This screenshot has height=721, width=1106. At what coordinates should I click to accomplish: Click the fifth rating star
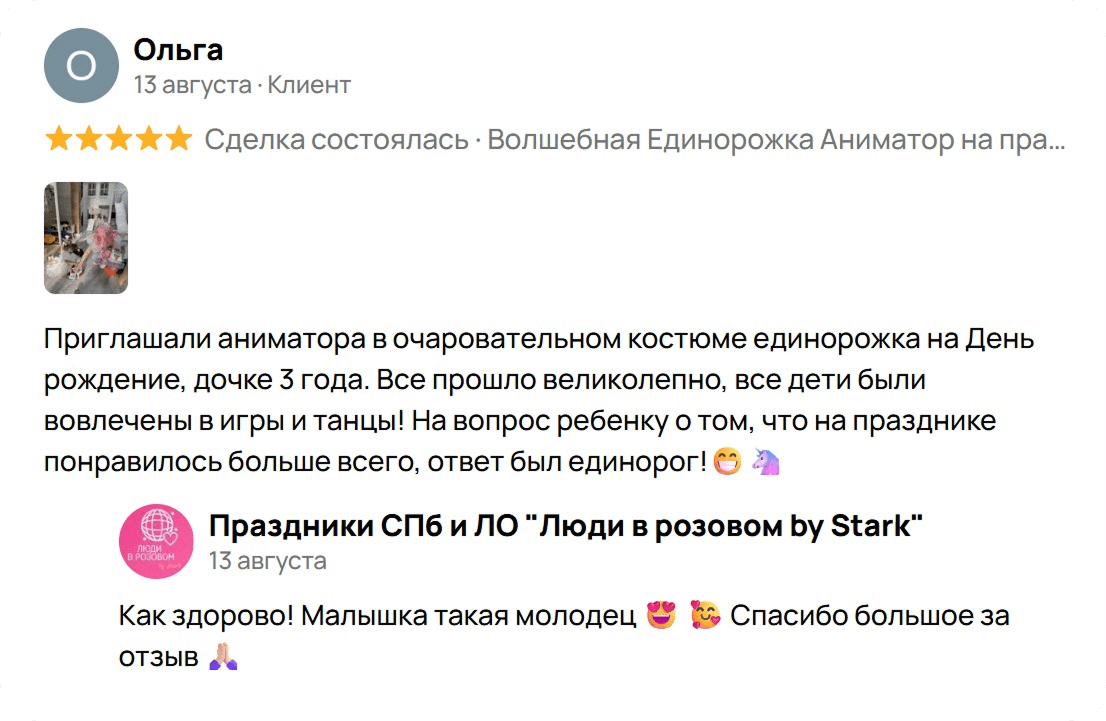pyautogui.click(x=178, y=140)
